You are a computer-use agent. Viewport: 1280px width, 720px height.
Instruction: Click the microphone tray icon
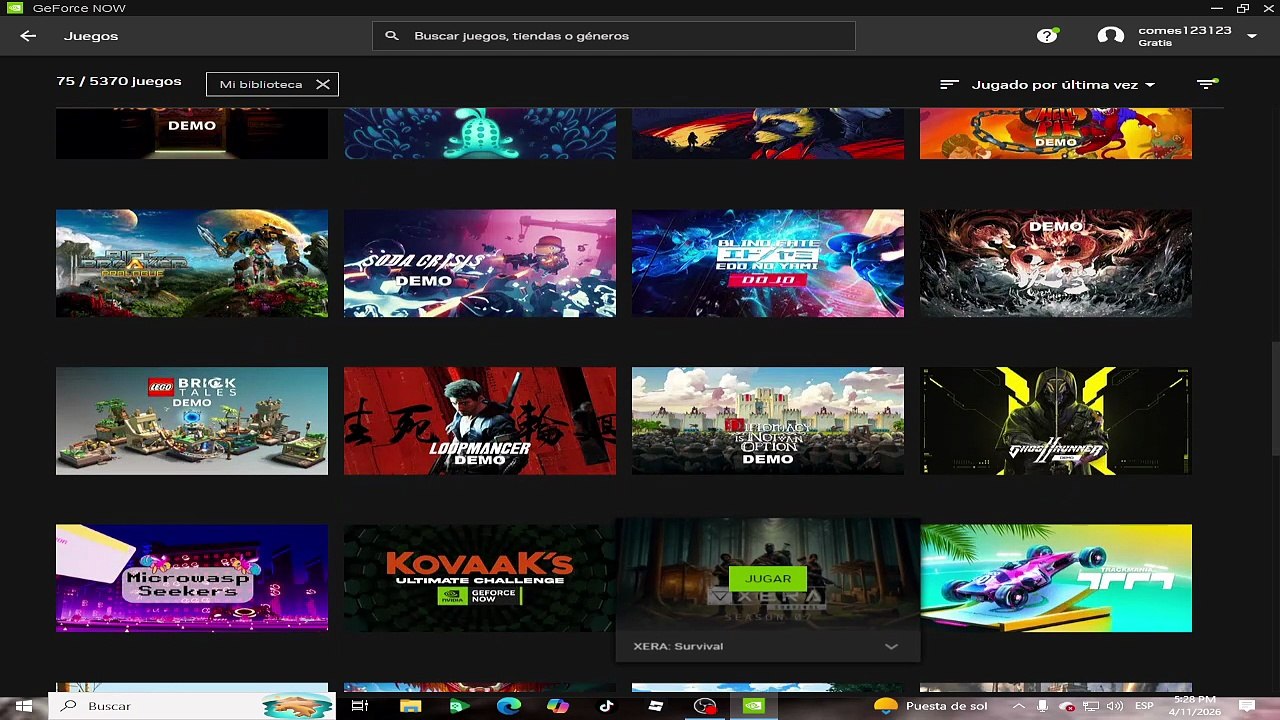[1043, 706]
